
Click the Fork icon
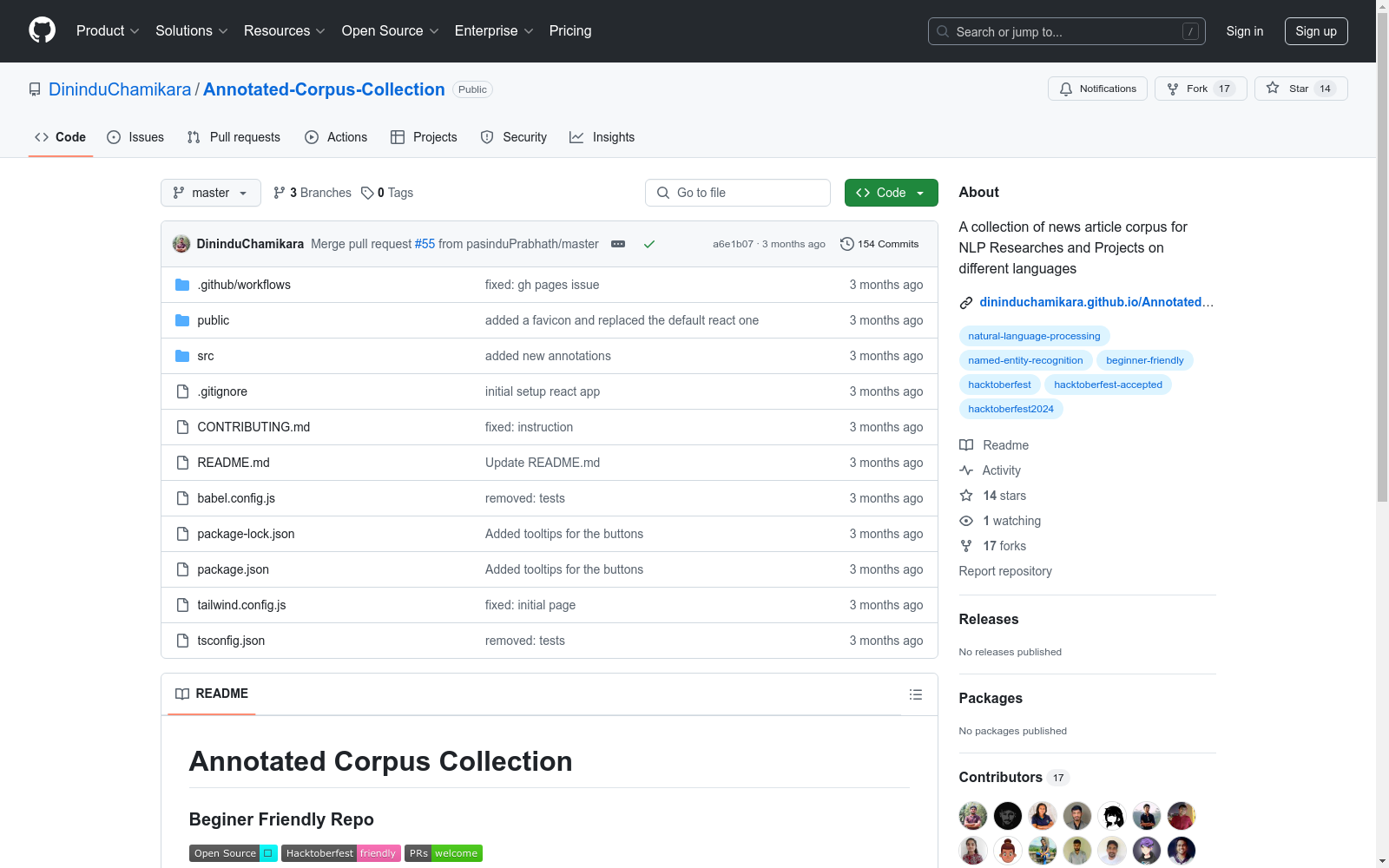tap(1173, 89)
